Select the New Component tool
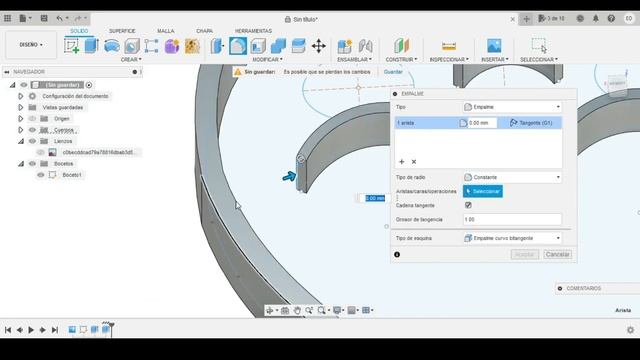Viewport: 640px width, 360px height. point(344,46)
